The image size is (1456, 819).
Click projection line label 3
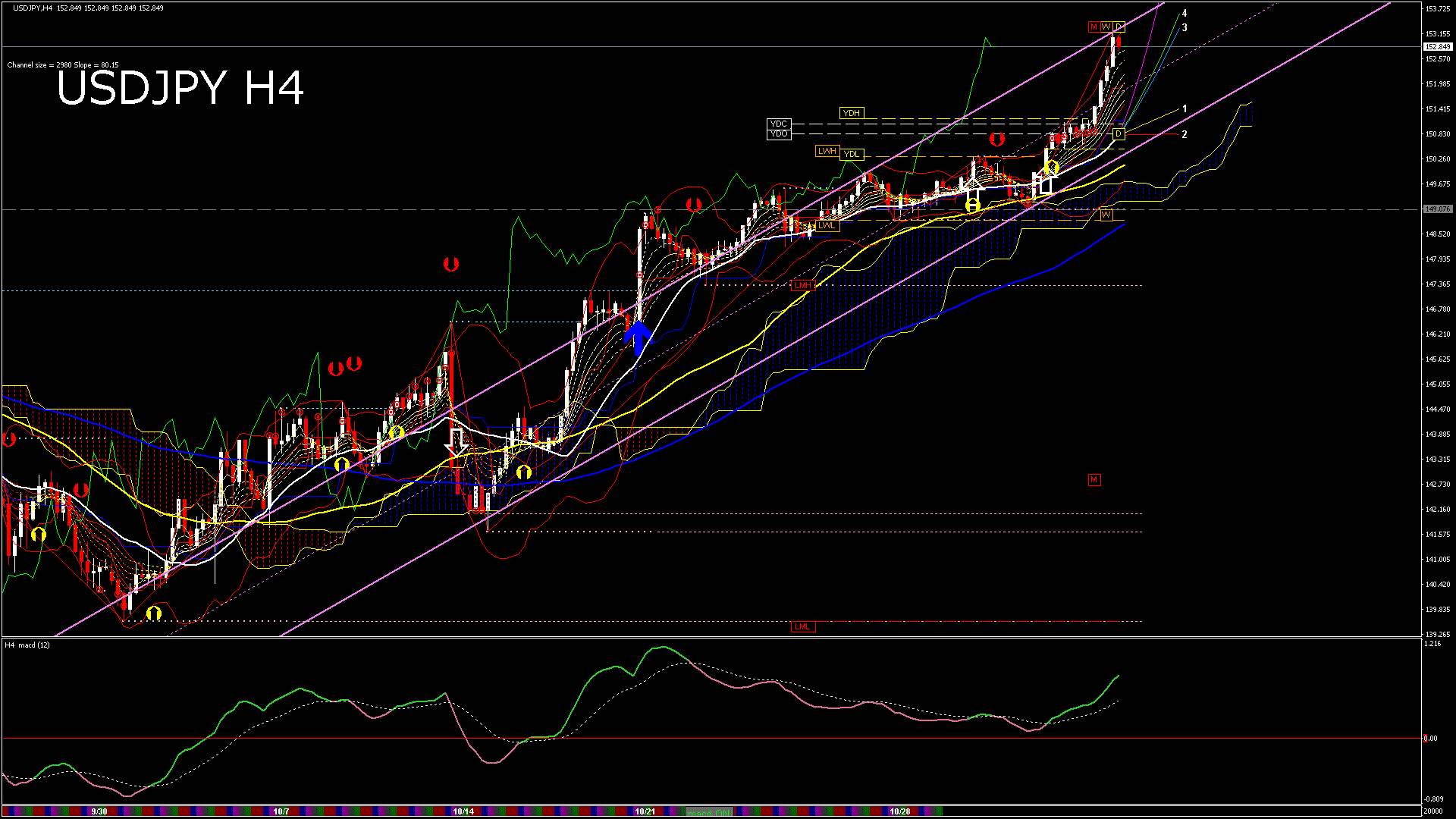[x=1185, y=28]
